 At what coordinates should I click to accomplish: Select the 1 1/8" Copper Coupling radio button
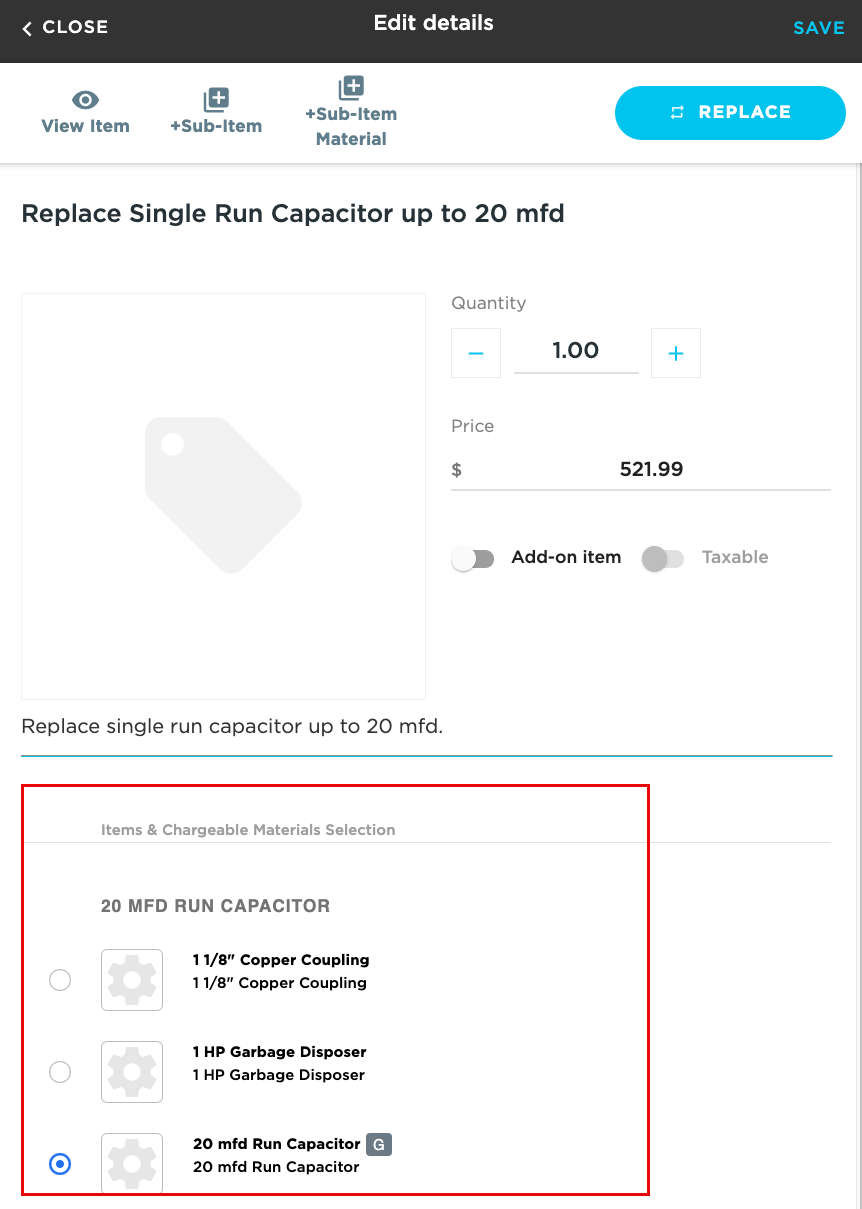coord(60,980)
